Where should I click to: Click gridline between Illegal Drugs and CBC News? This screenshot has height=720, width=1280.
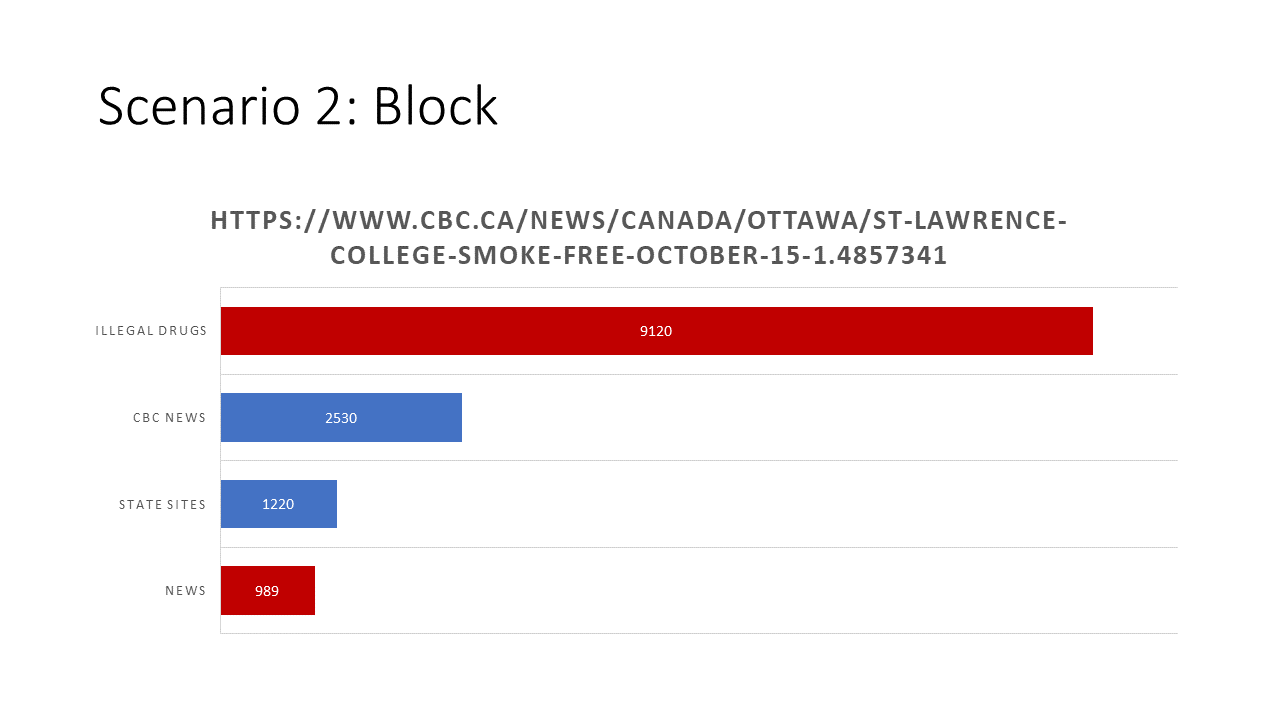pos(699,374)
